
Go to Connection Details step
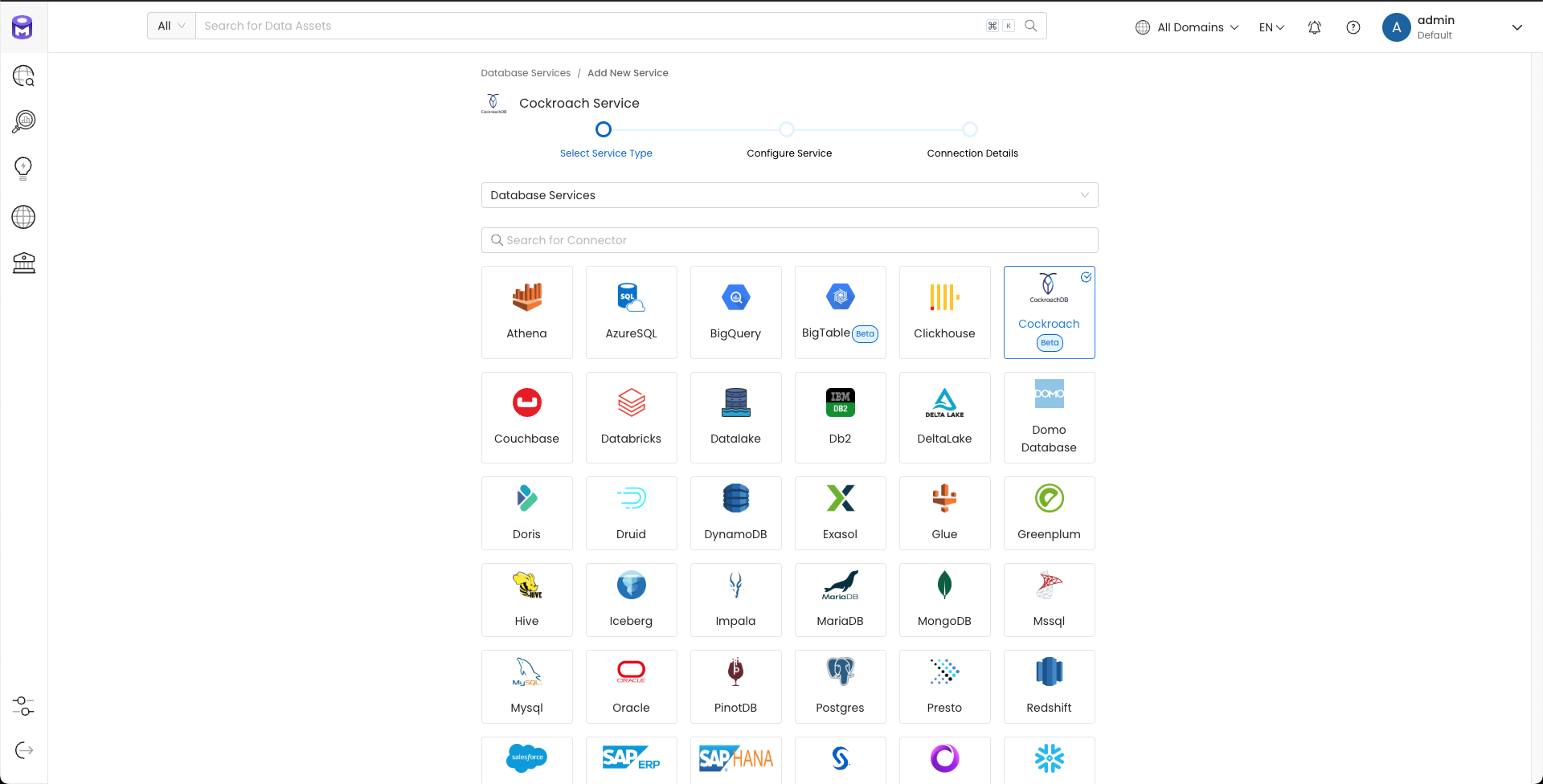tap(971, 130)
